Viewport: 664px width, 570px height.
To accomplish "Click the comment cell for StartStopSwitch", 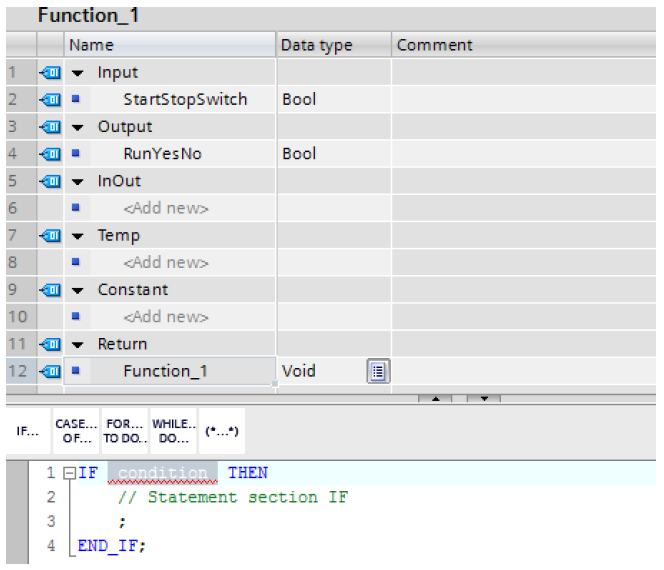I will tap(524, 100).
